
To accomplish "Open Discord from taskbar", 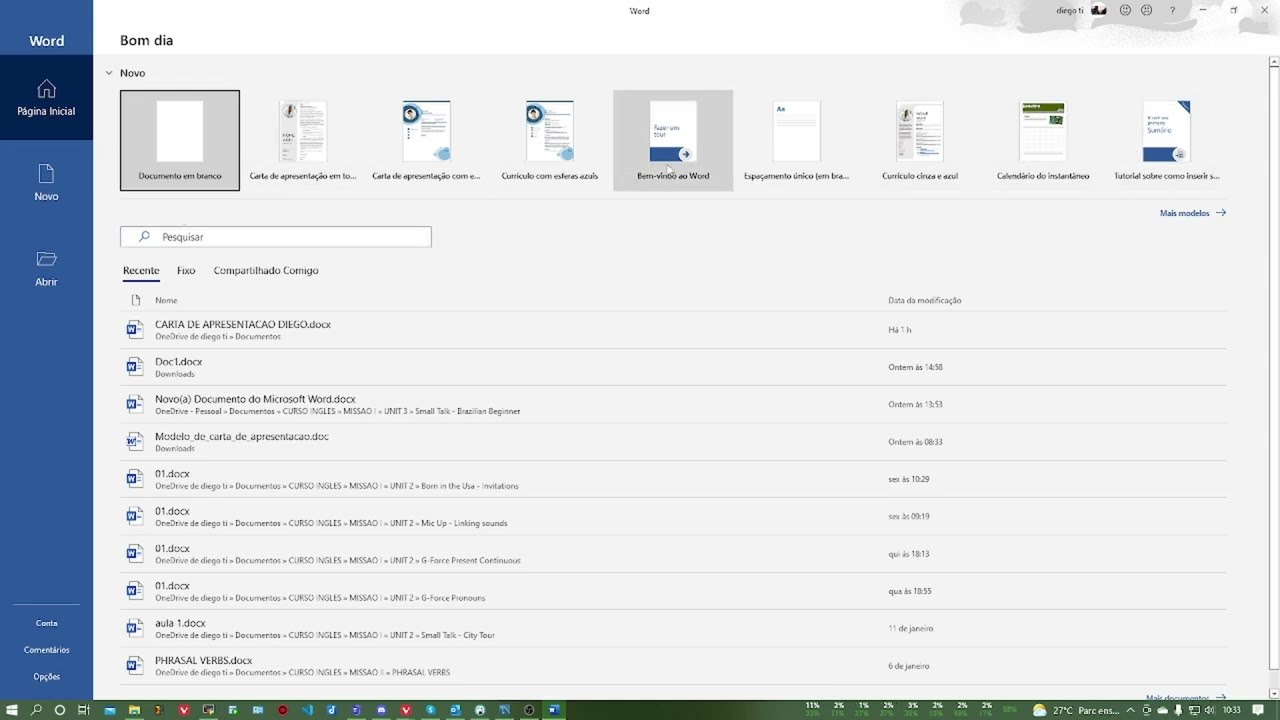I will click(x=381, y=710).
